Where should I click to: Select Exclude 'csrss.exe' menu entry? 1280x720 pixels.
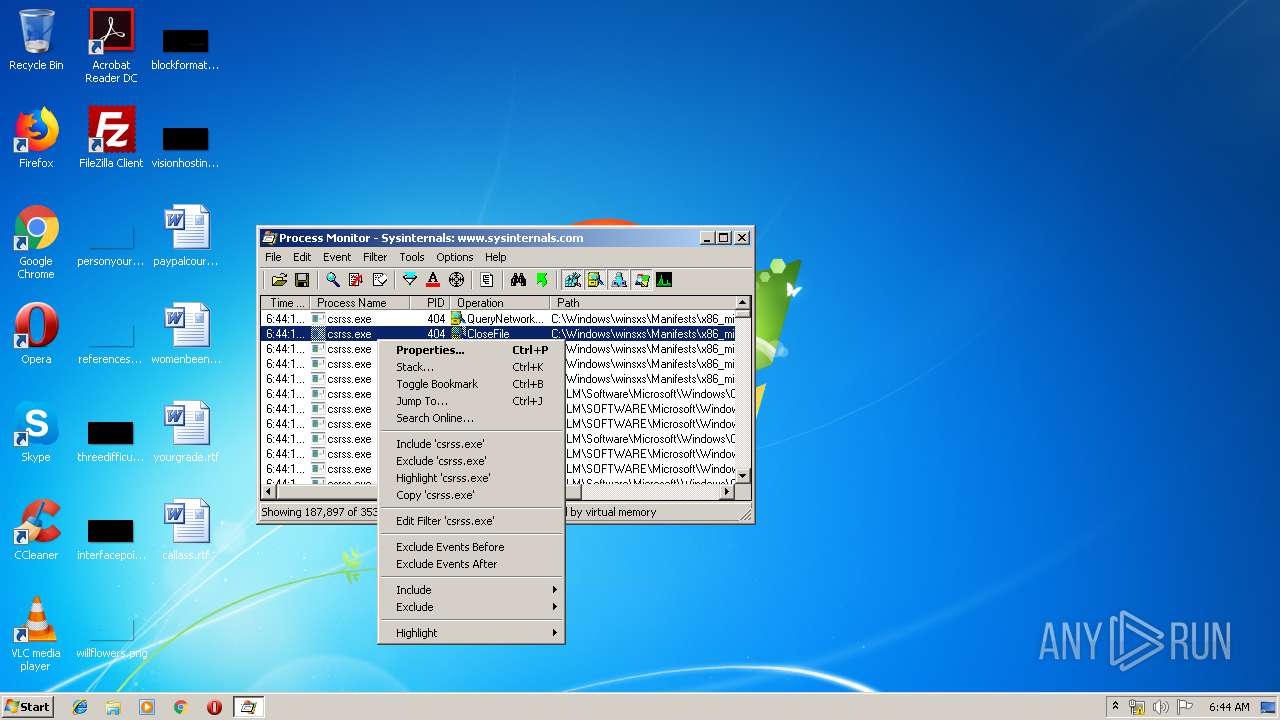point(471,461)
